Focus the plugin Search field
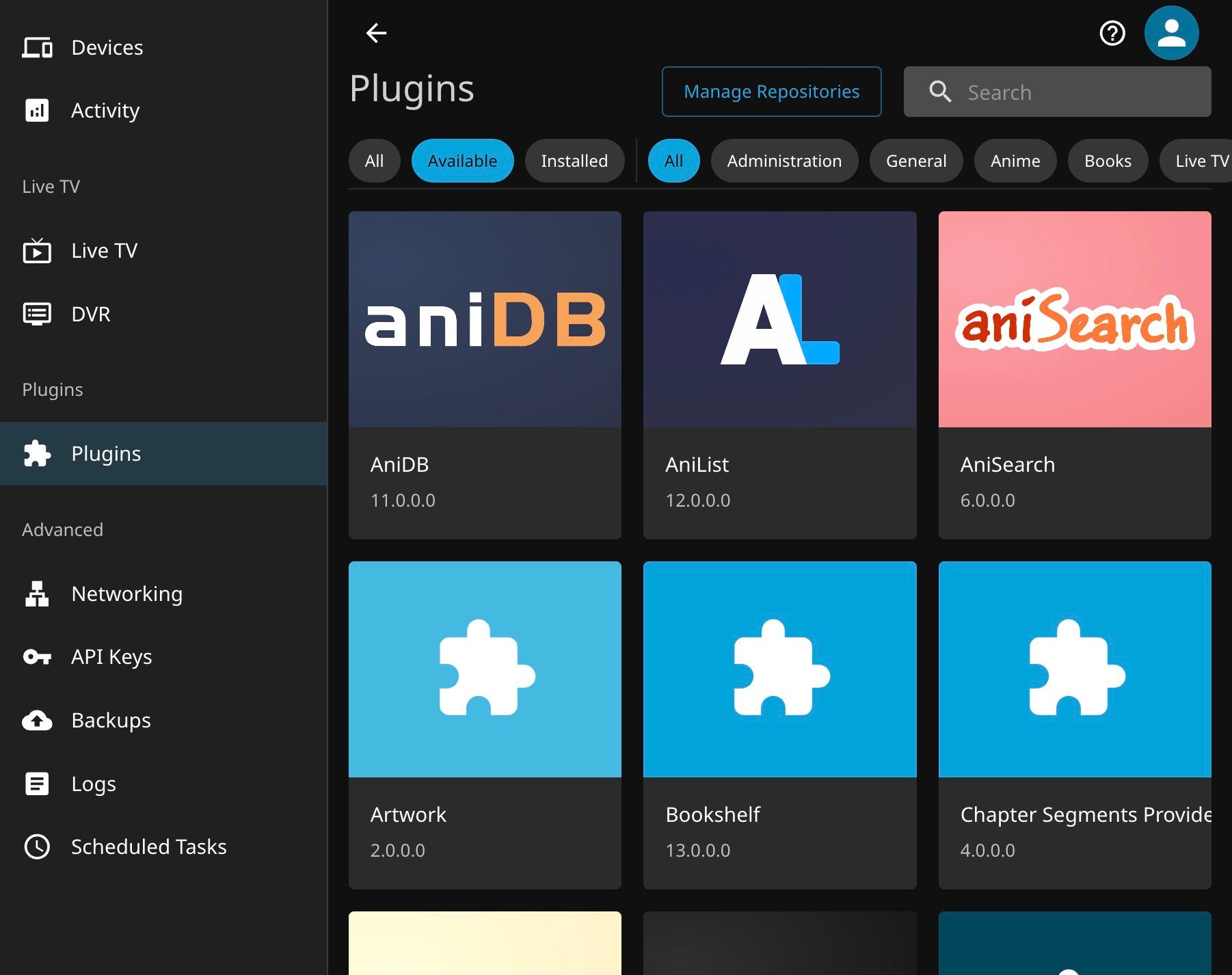The width and height of the screenshot is (1232, 975). coord(1057,92)
